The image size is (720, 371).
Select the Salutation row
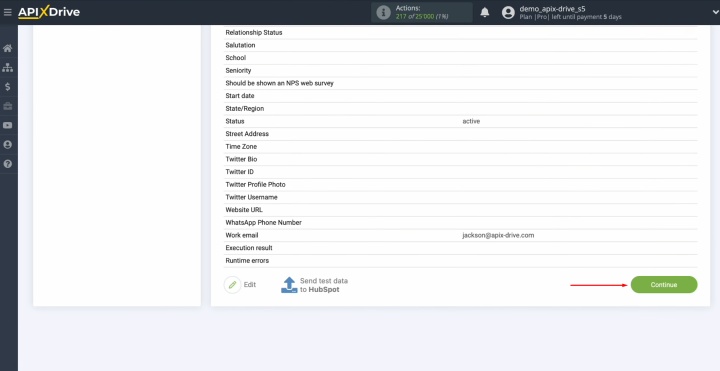click(x=461, y=45)
